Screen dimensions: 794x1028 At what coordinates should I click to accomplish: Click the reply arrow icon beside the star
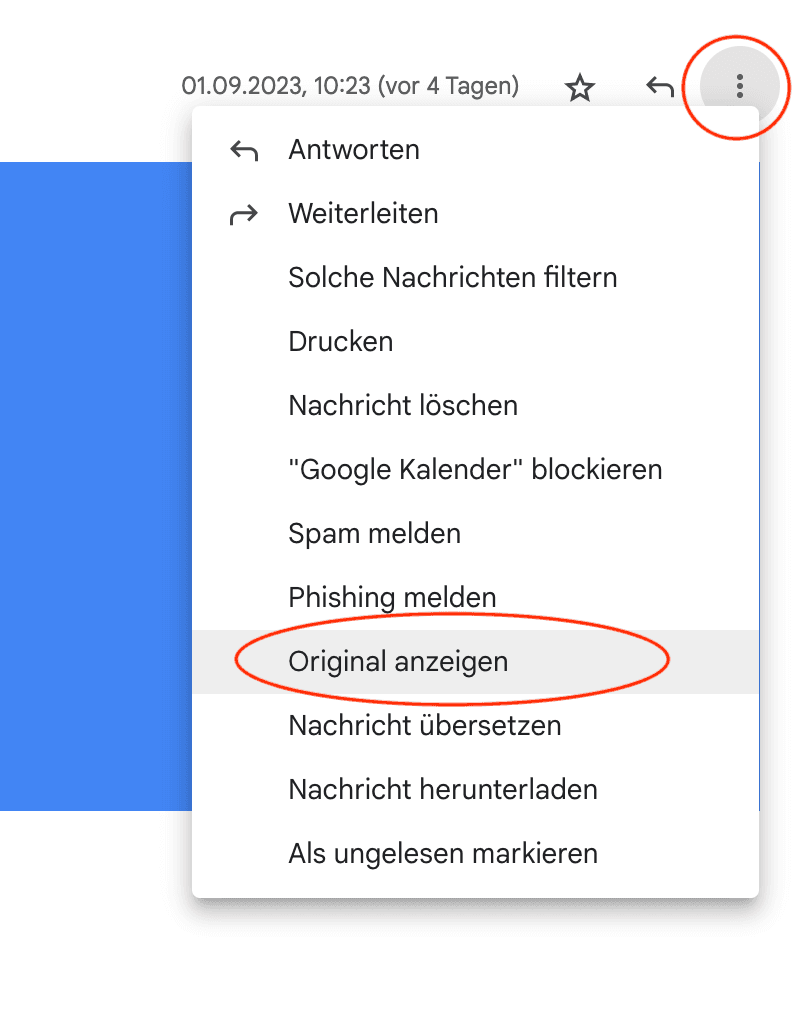click(x=660, y=87)
